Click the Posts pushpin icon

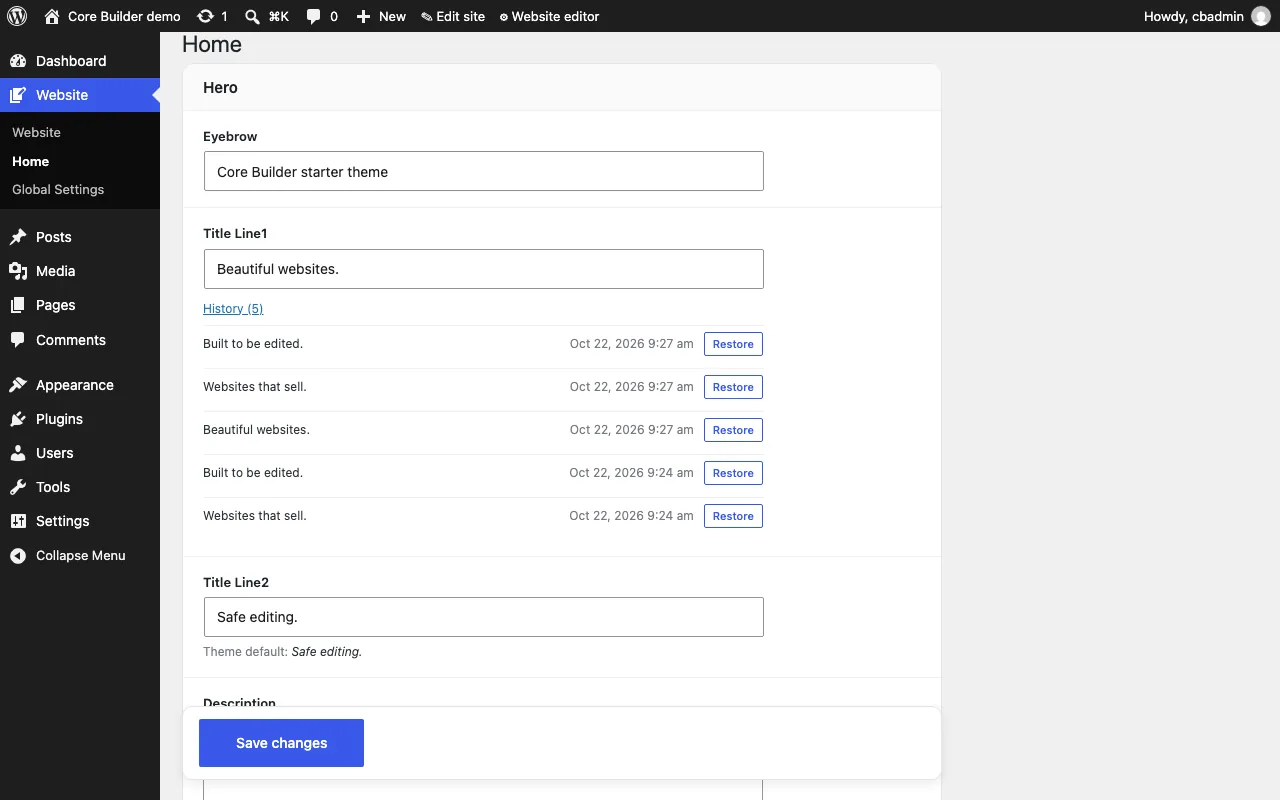click(x=18, y=237)
